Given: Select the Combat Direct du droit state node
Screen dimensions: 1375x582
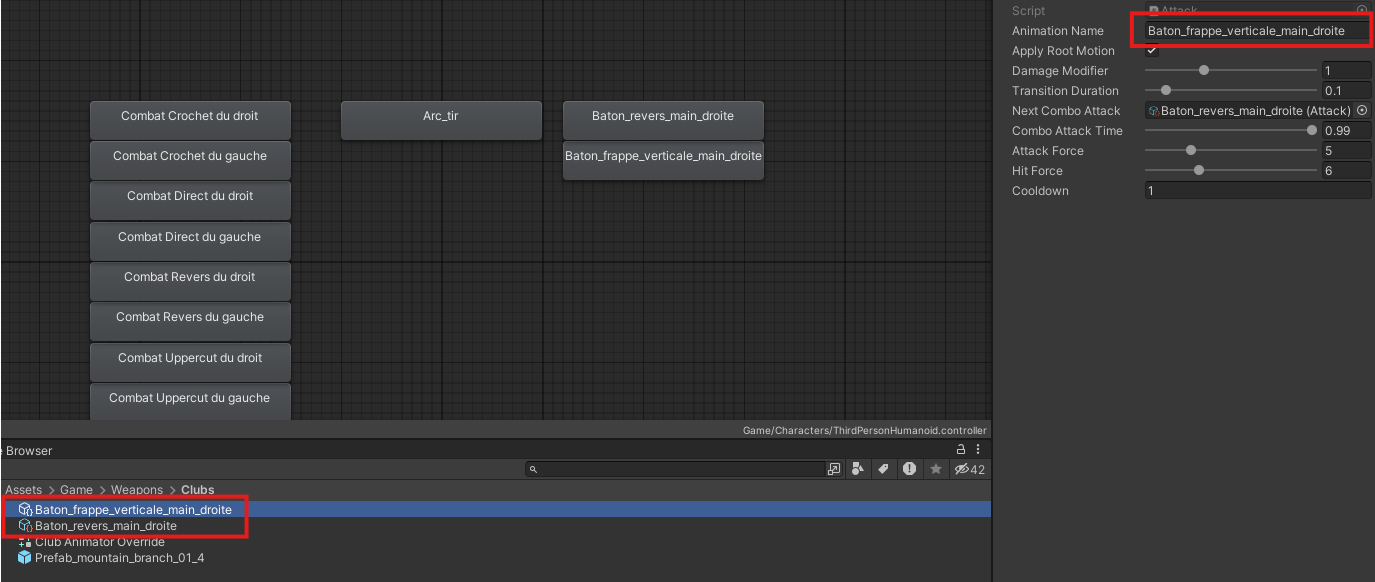Looking at the screenshot, I should 190,200.
